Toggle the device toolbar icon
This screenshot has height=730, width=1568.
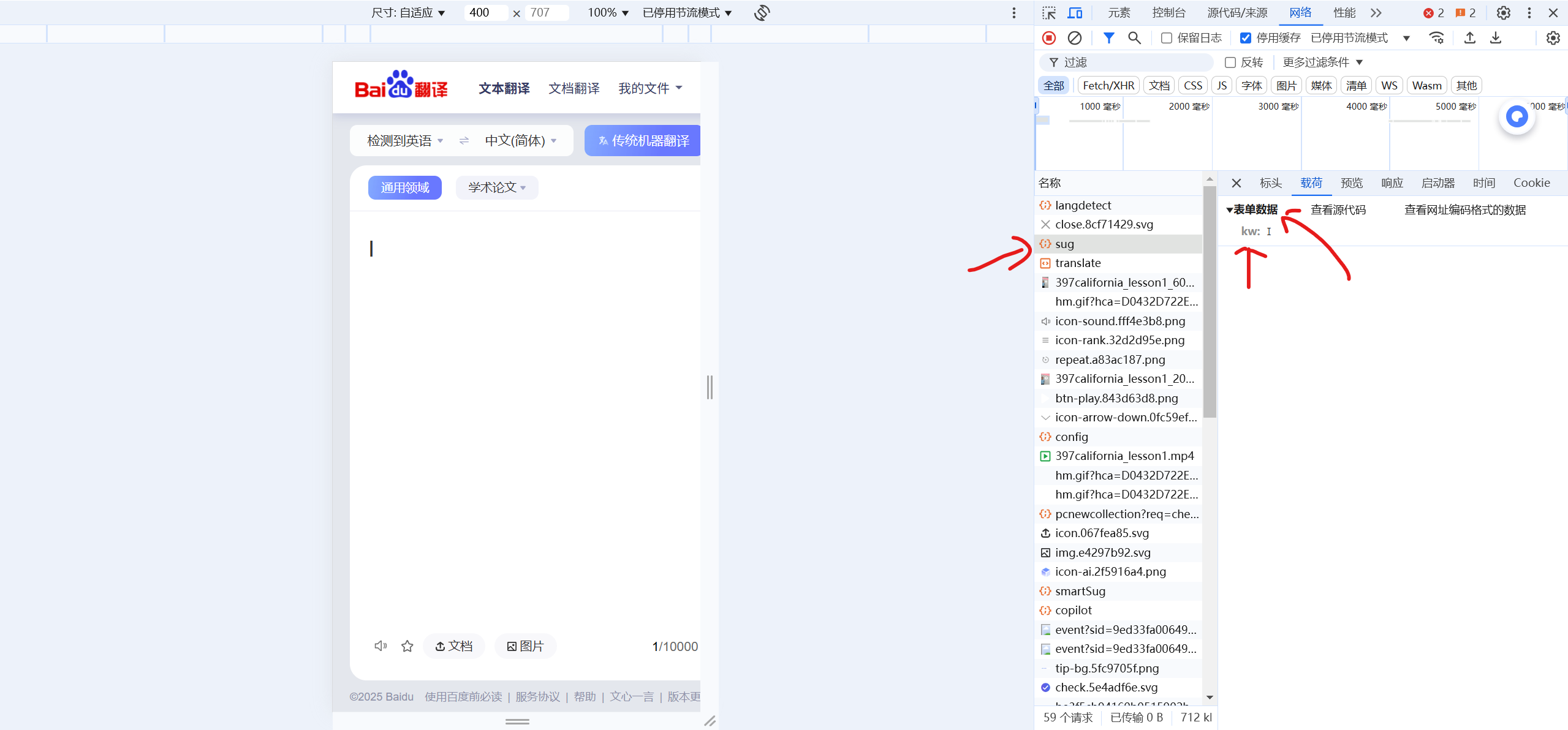click(1075, 13)
